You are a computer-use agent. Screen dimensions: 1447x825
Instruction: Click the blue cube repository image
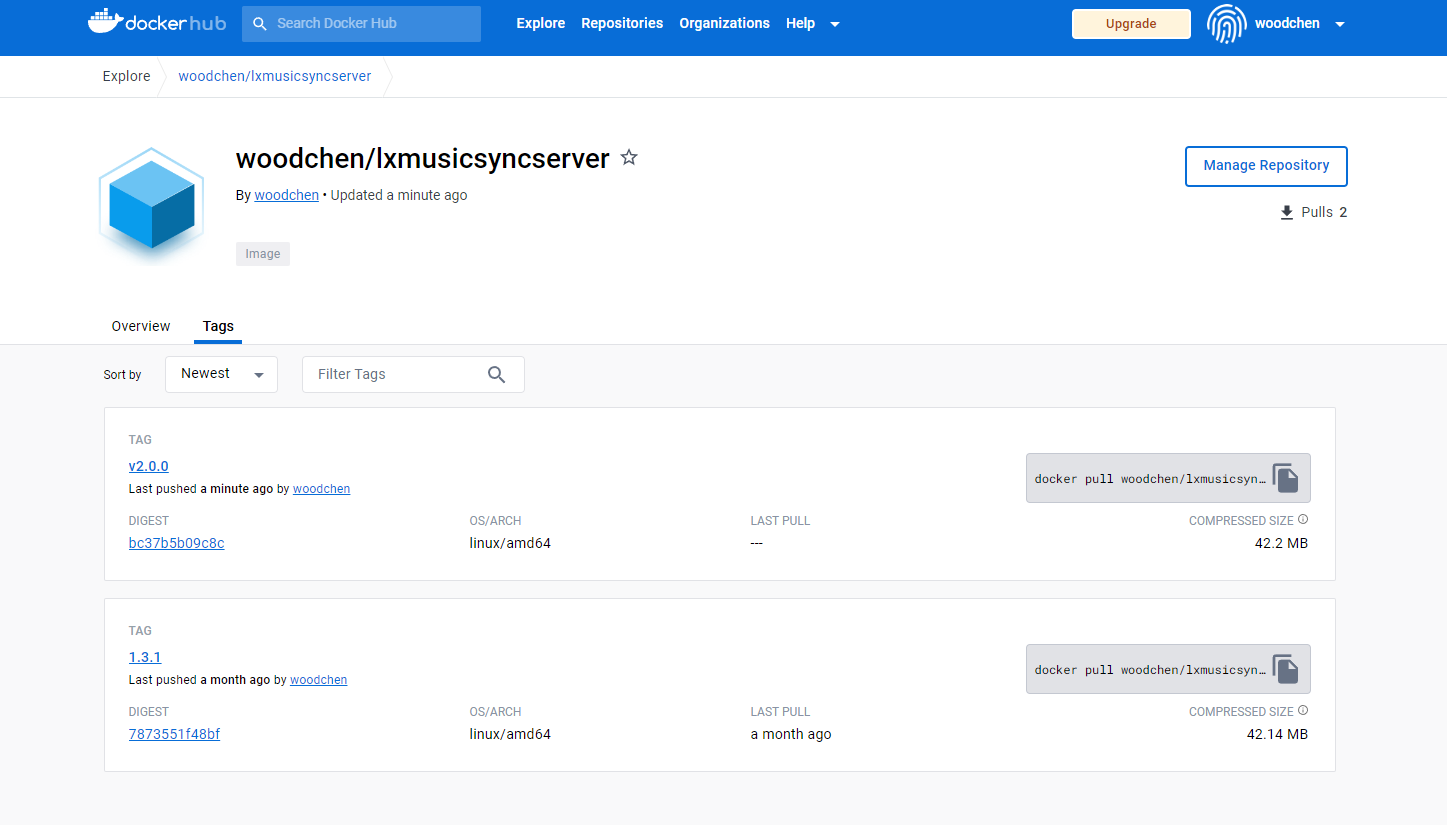pos(151,205)
